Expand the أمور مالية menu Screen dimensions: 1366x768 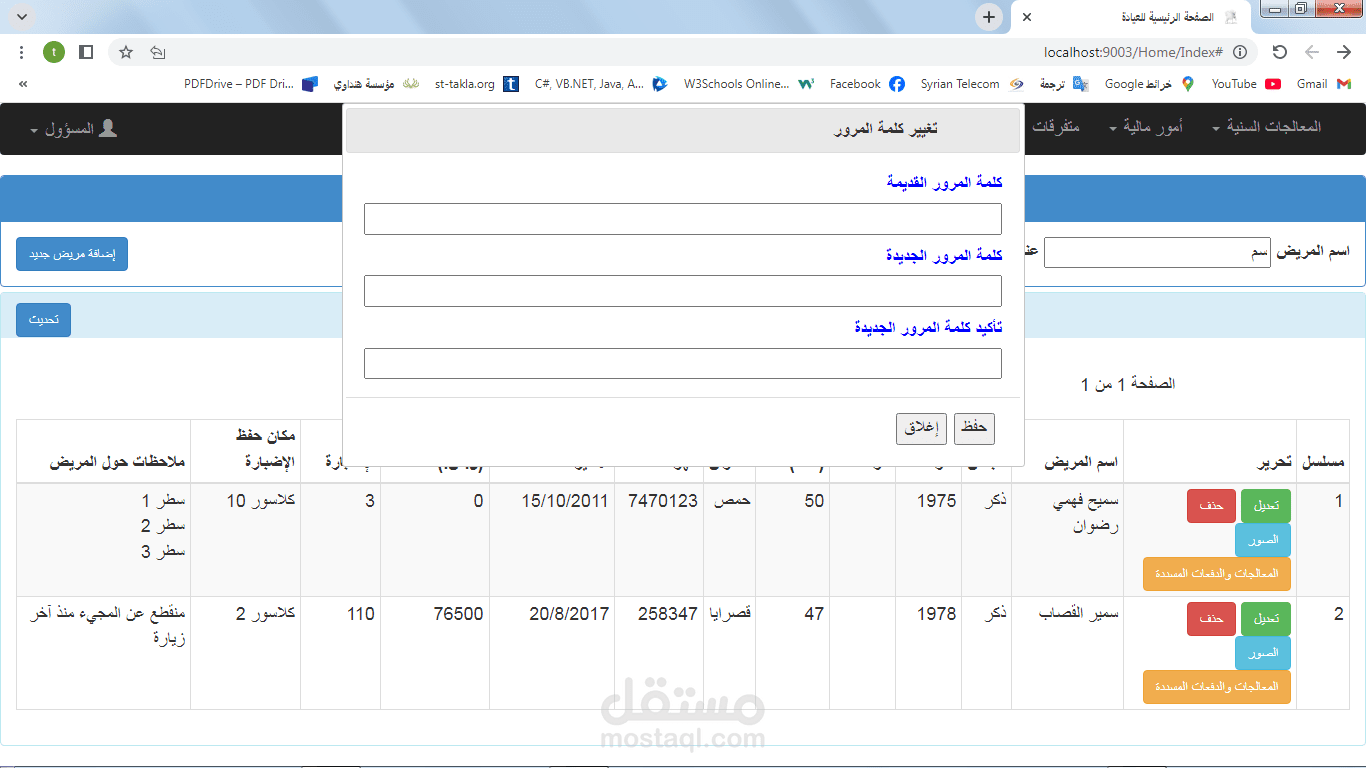[x=1145, y=127]
